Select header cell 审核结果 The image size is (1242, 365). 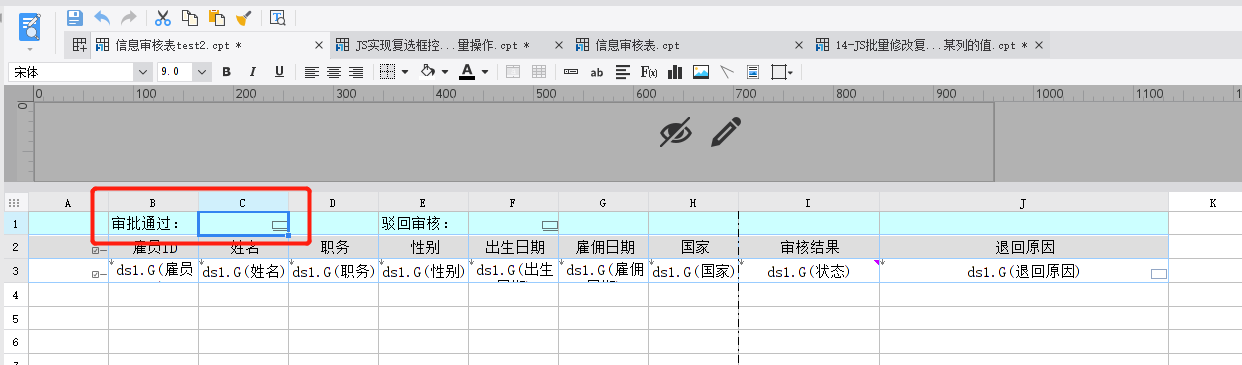pos(809,247)
